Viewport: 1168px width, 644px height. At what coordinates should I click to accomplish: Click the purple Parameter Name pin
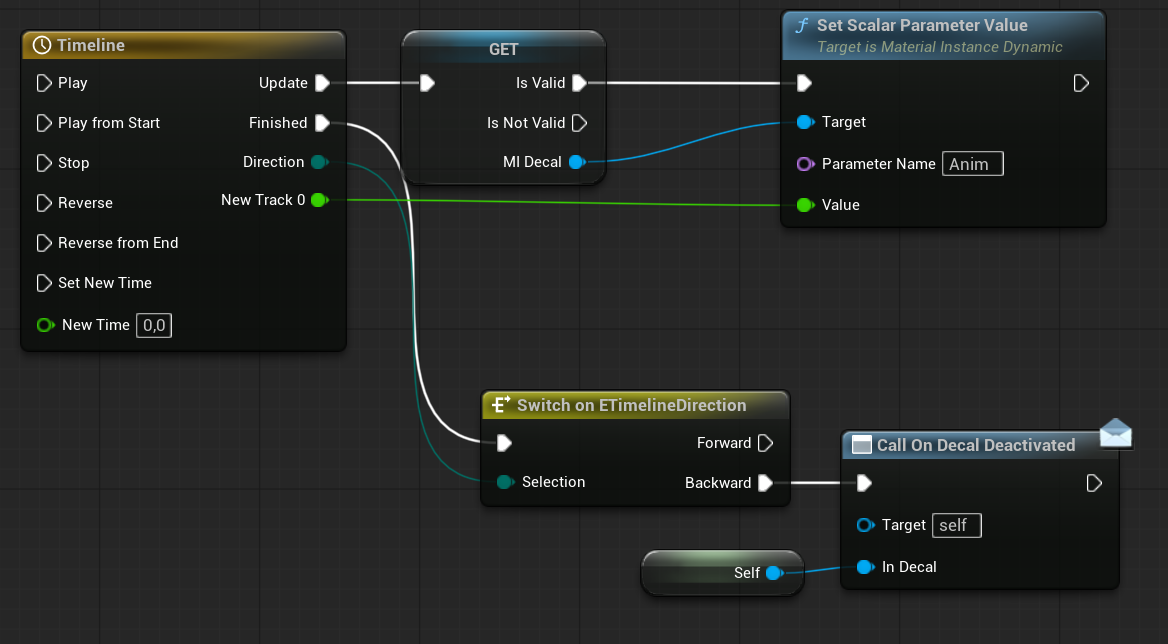coord(805,164)
